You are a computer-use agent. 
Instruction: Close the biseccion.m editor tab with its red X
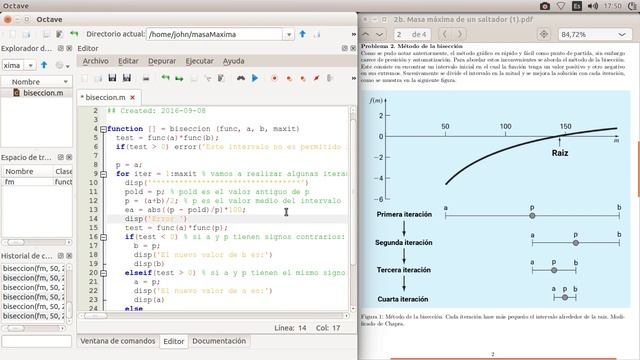tap(132, 98)
